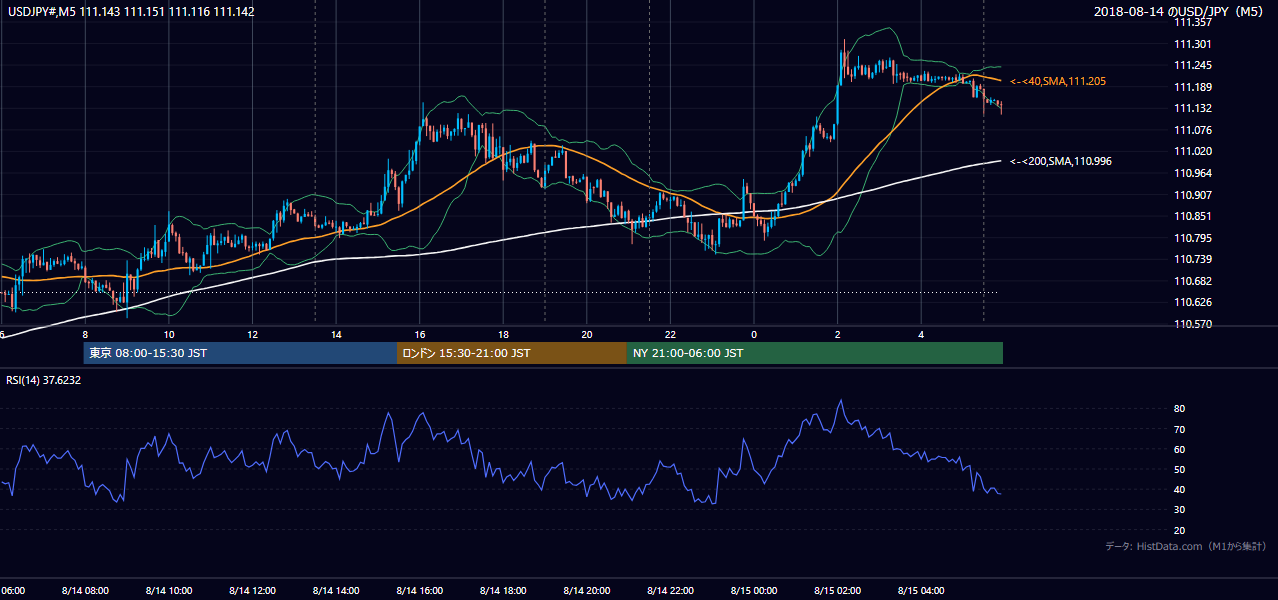Viewport: 1278px width, 600px height.
Task: Click hour label 2 under the price chart
Action: (837, 334)
